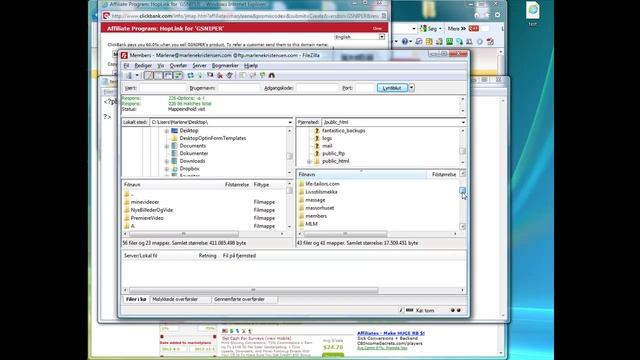Expand the Desktop node in local tree
640x360 pixels.
tap(167, 131)
